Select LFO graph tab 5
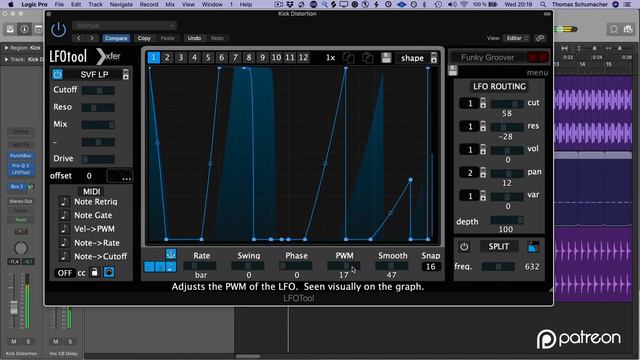The width and height of the screenshot is (640, 360). [x=208, y=58]
